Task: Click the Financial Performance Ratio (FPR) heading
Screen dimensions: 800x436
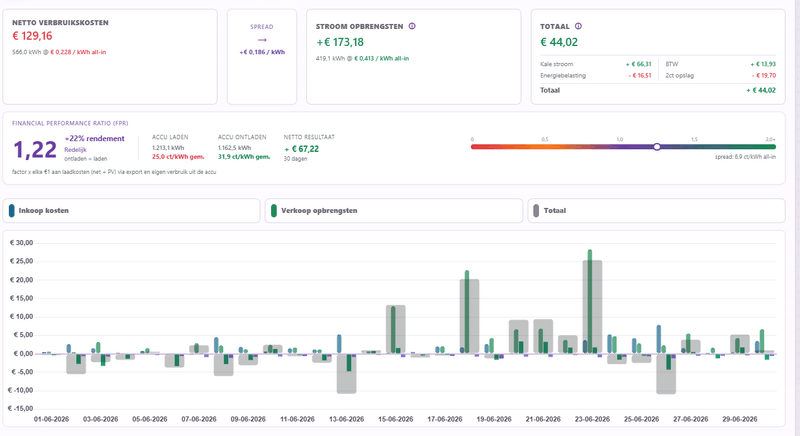Action: point(70,123)
